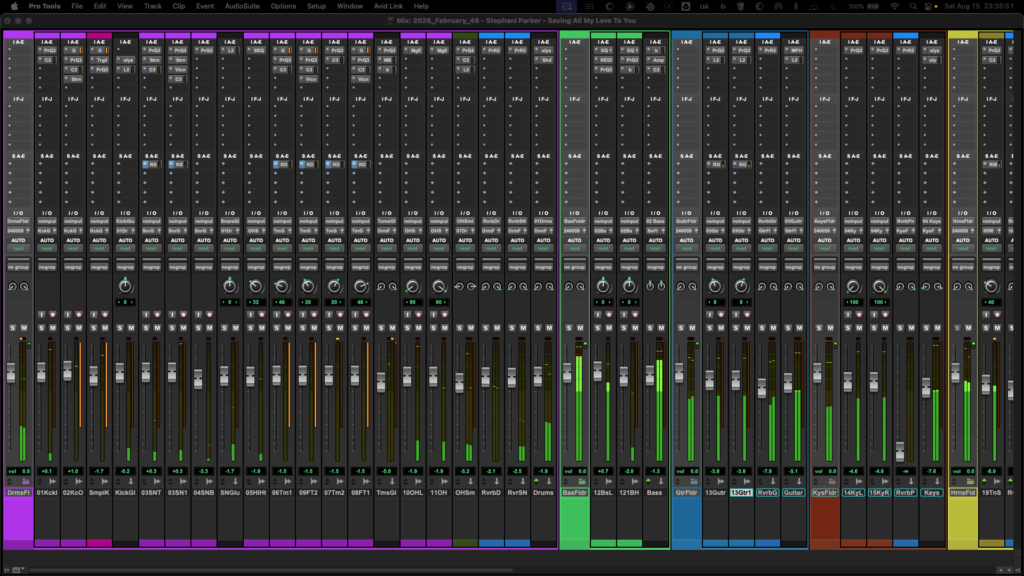The width and height of the screenshot is (1024, 576).
Task: Open automation mode selector on HrnsFld
Action: tap(963, 248)
